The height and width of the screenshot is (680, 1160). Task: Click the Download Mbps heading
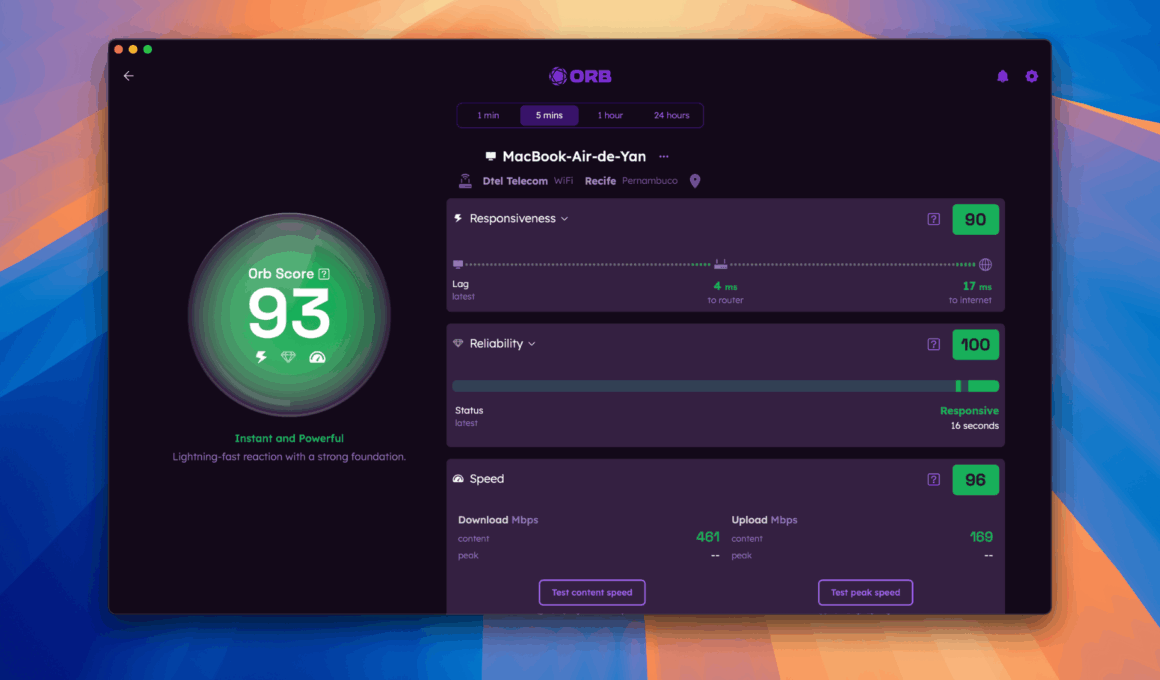(498, 519)
